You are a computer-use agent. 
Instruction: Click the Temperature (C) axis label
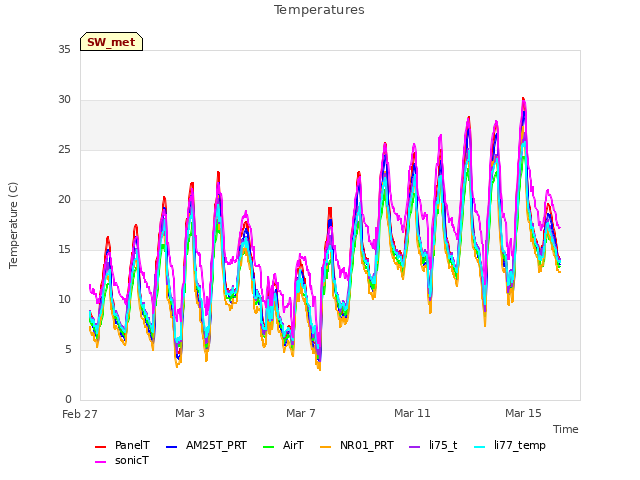pyautogui.click(x=13, y=225)
